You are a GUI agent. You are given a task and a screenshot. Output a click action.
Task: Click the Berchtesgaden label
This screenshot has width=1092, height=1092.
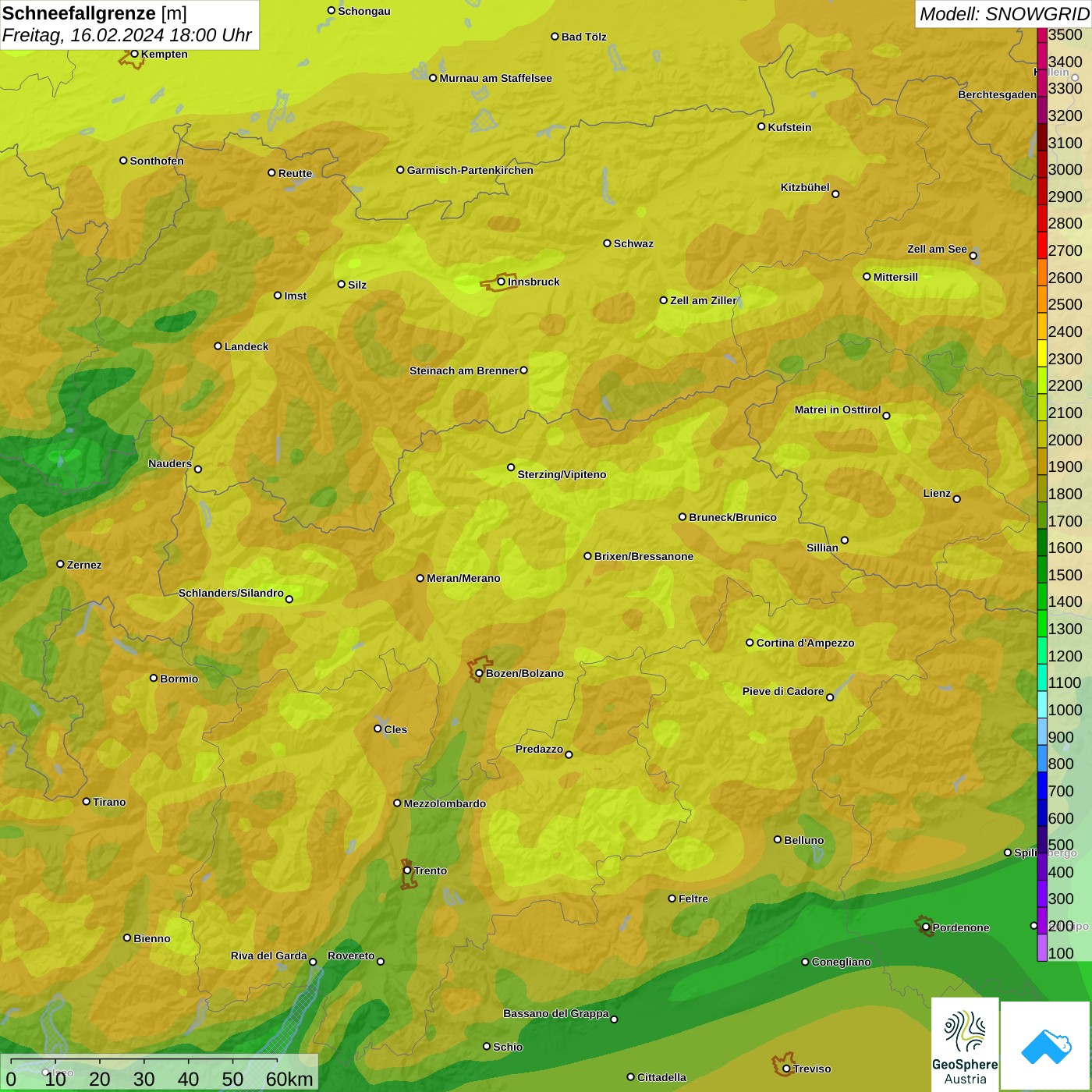click(x=997, y=94)
